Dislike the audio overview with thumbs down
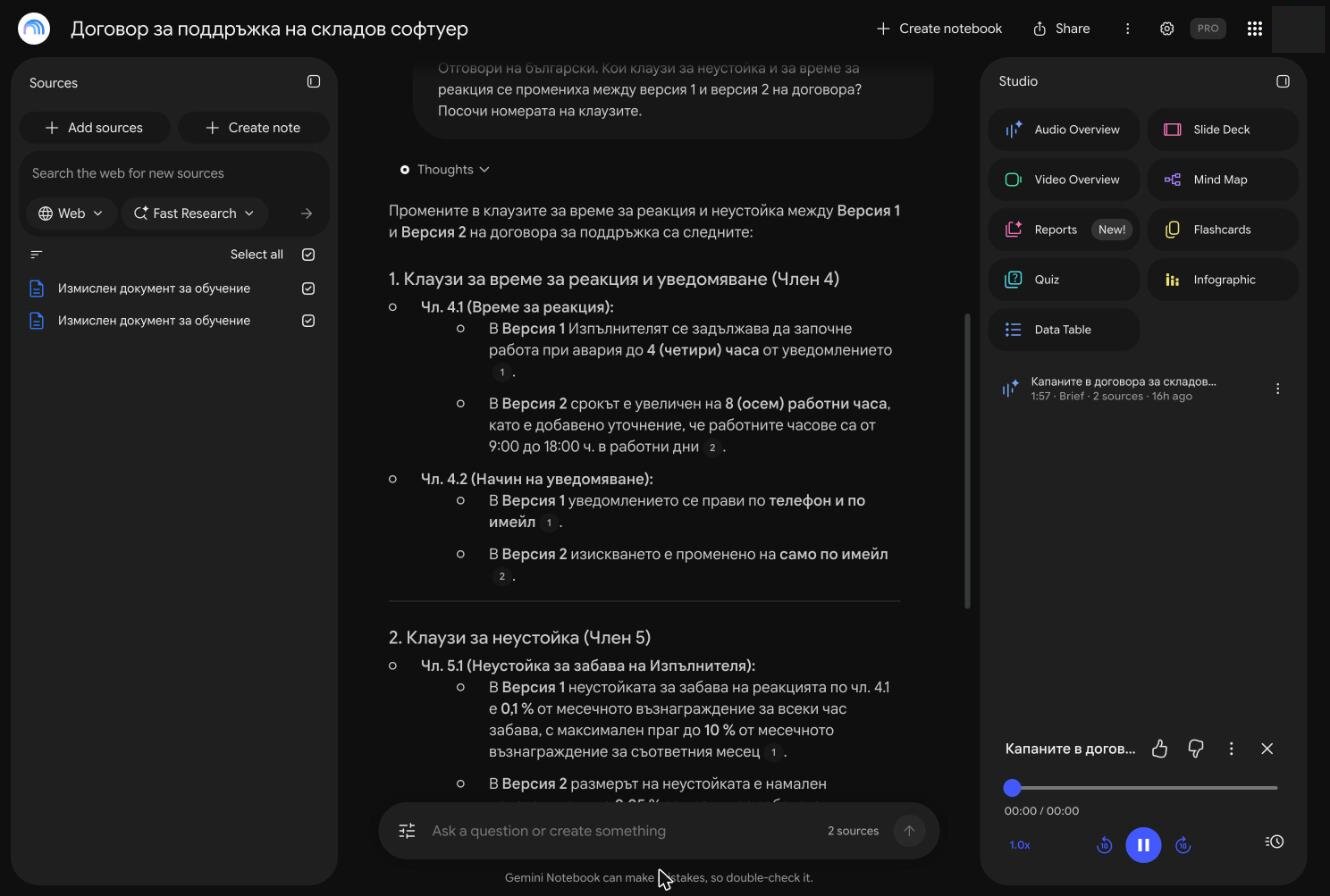Screen dimensions: 1330x896 [1196, 748]
